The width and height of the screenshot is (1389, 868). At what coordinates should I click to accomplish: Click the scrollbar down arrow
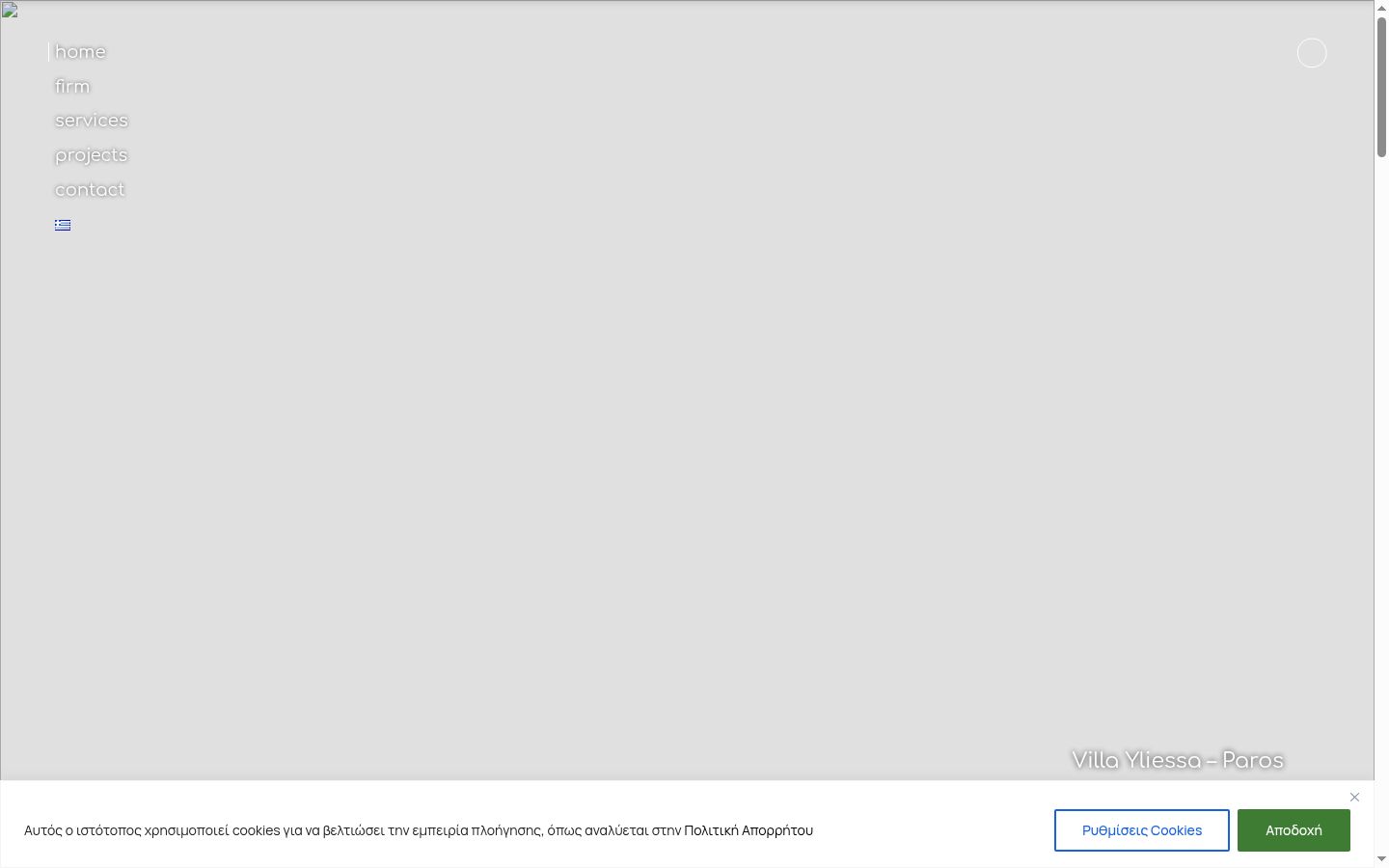(1381, 859)
